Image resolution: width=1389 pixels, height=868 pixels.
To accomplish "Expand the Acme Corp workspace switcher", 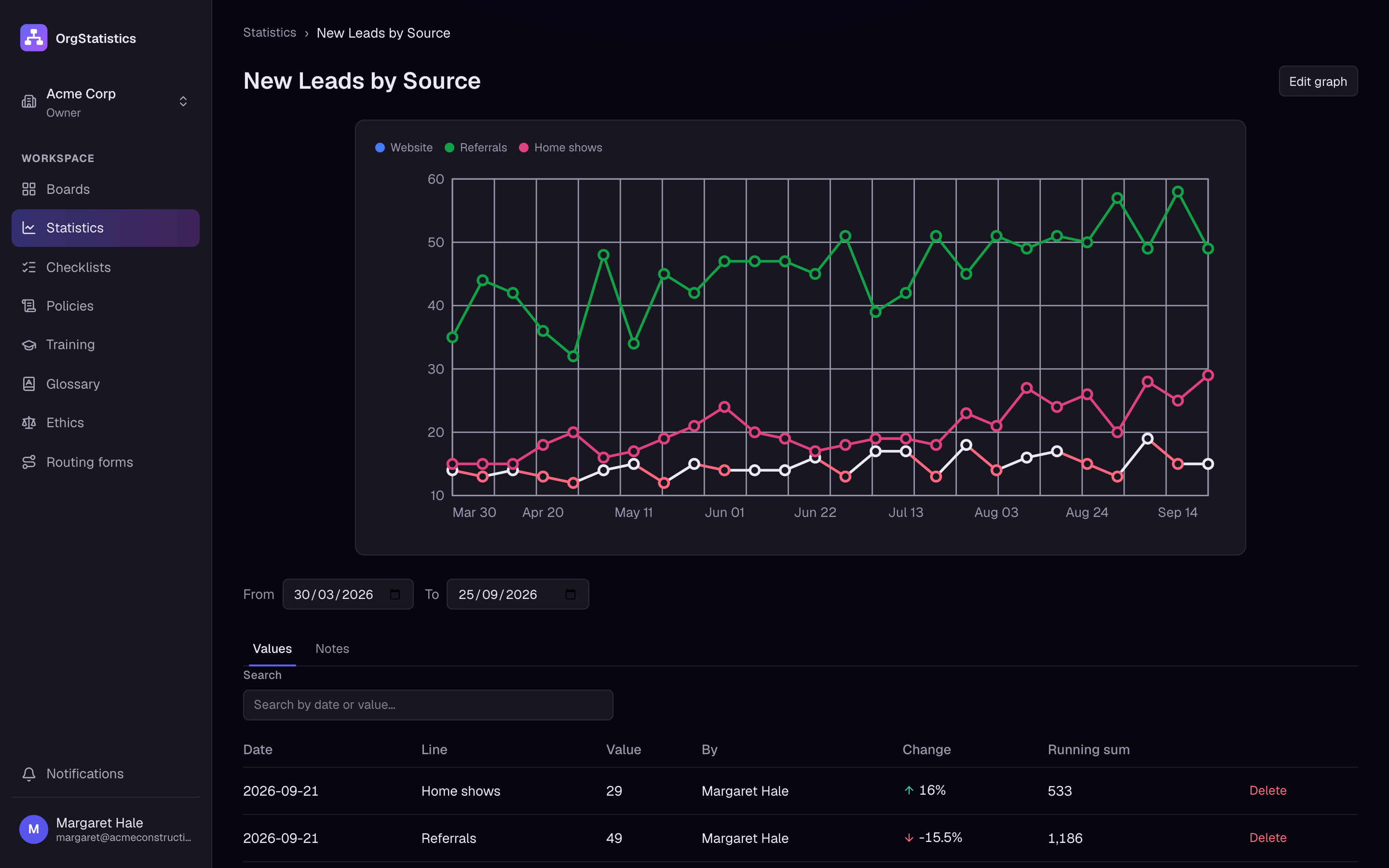I will coord(183,102).
